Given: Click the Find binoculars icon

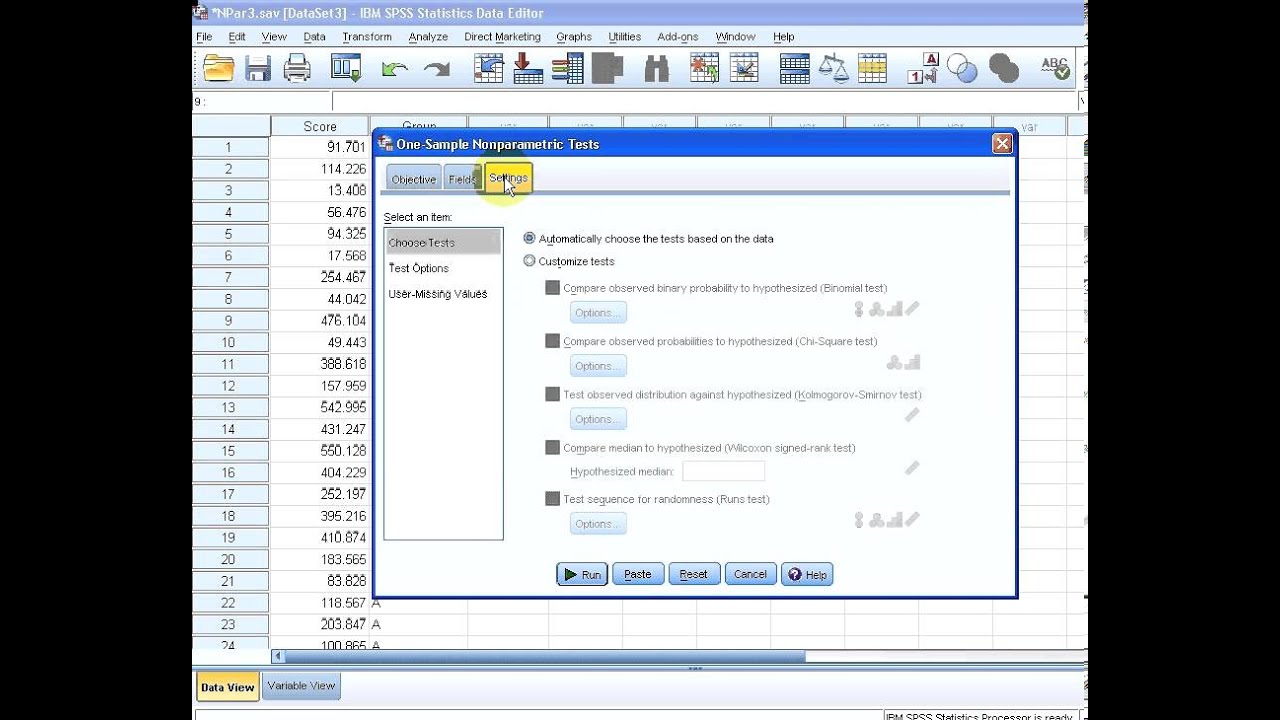Looking at the screenshot, I should pos(657,69).
